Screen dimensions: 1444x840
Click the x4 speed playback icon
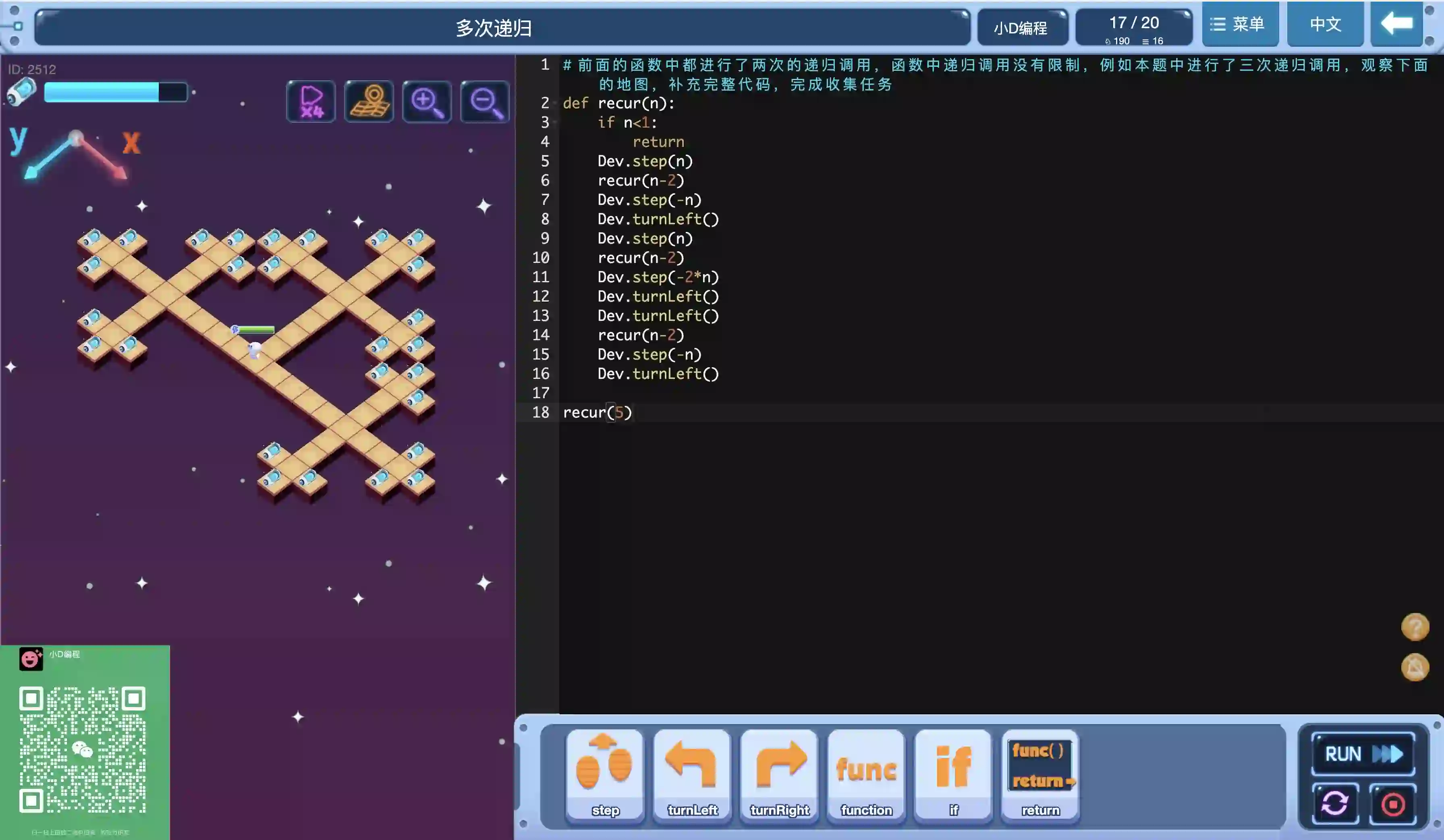[x=311, y=102]
